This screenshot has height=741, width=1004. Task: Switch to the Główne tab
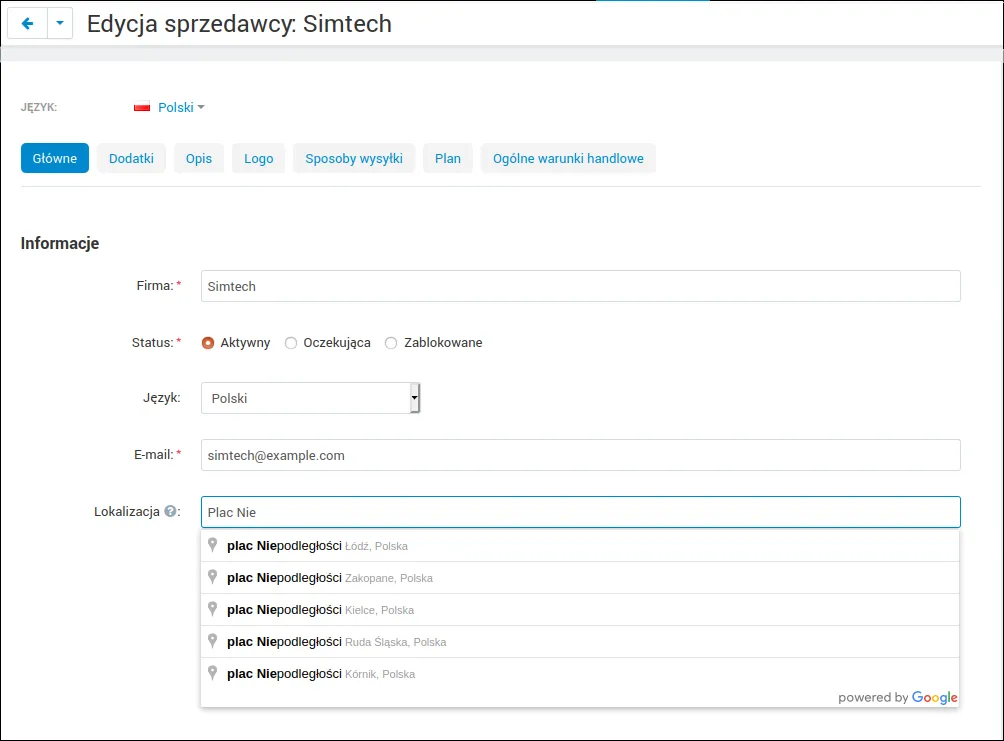pos(55,158)
